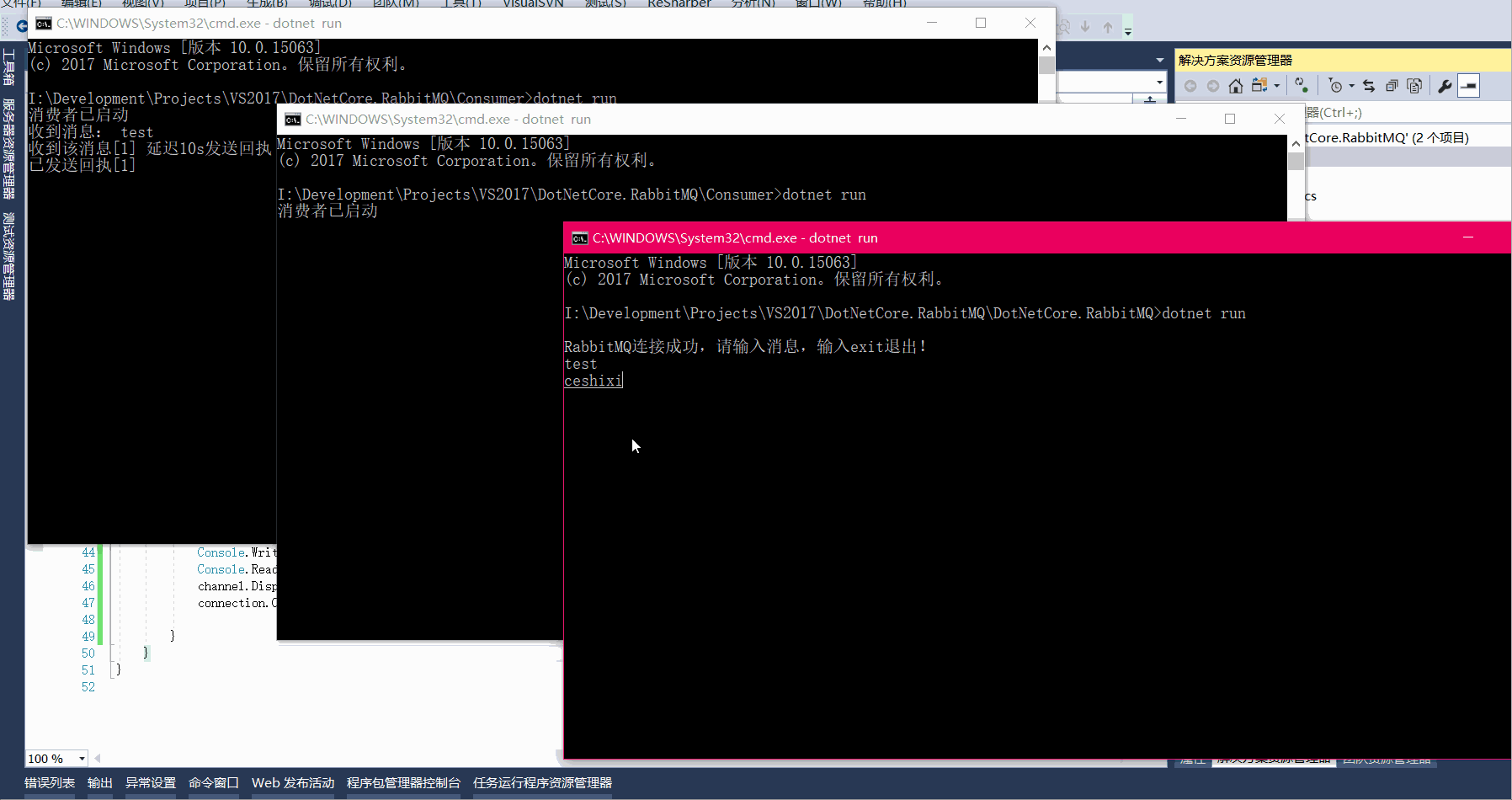
Task: Open the 工具箱 side tab
Action: click(9, 67)
